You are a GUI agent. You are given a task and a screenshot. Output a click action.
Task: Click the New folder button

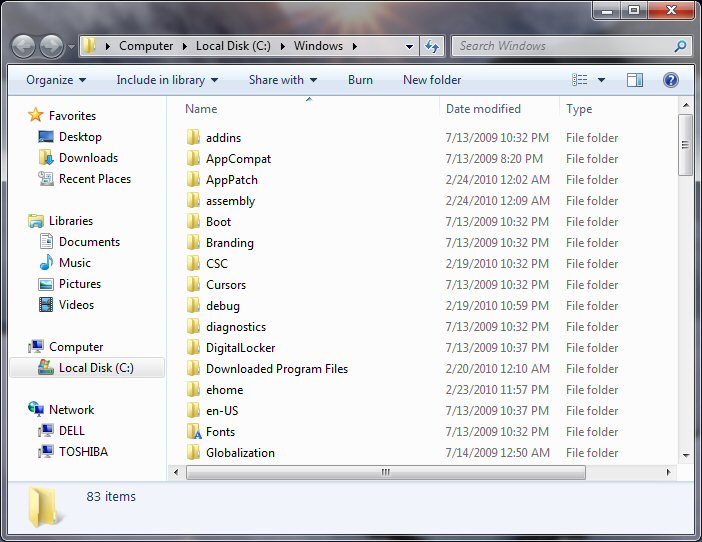point(432,80)
